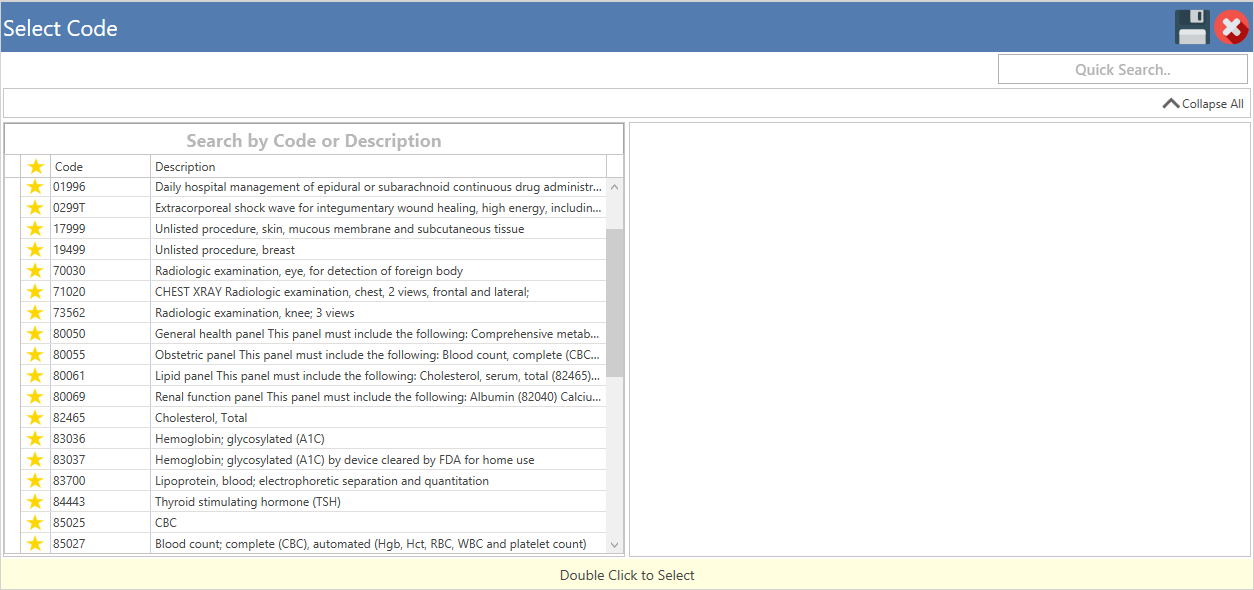
Task: Select 'Unlisted procedure, skin, mucous membrane' description
Action: pyautogui.click(x=378, y=229)
